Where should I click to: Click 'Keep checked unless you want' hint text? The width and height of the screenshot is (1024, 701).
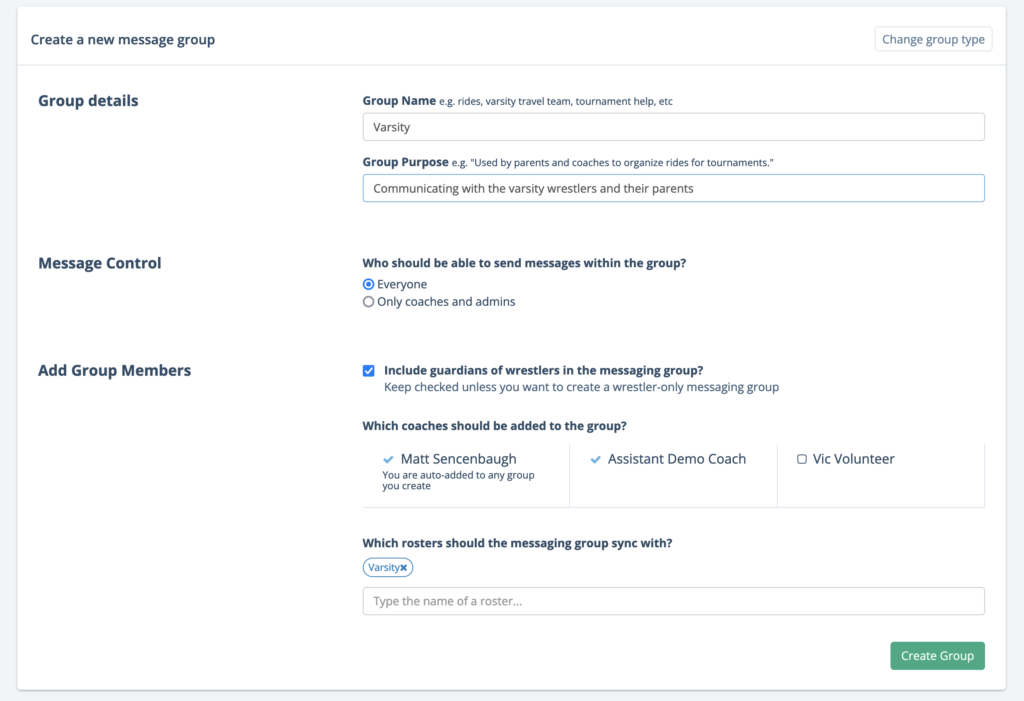point(581,387)
